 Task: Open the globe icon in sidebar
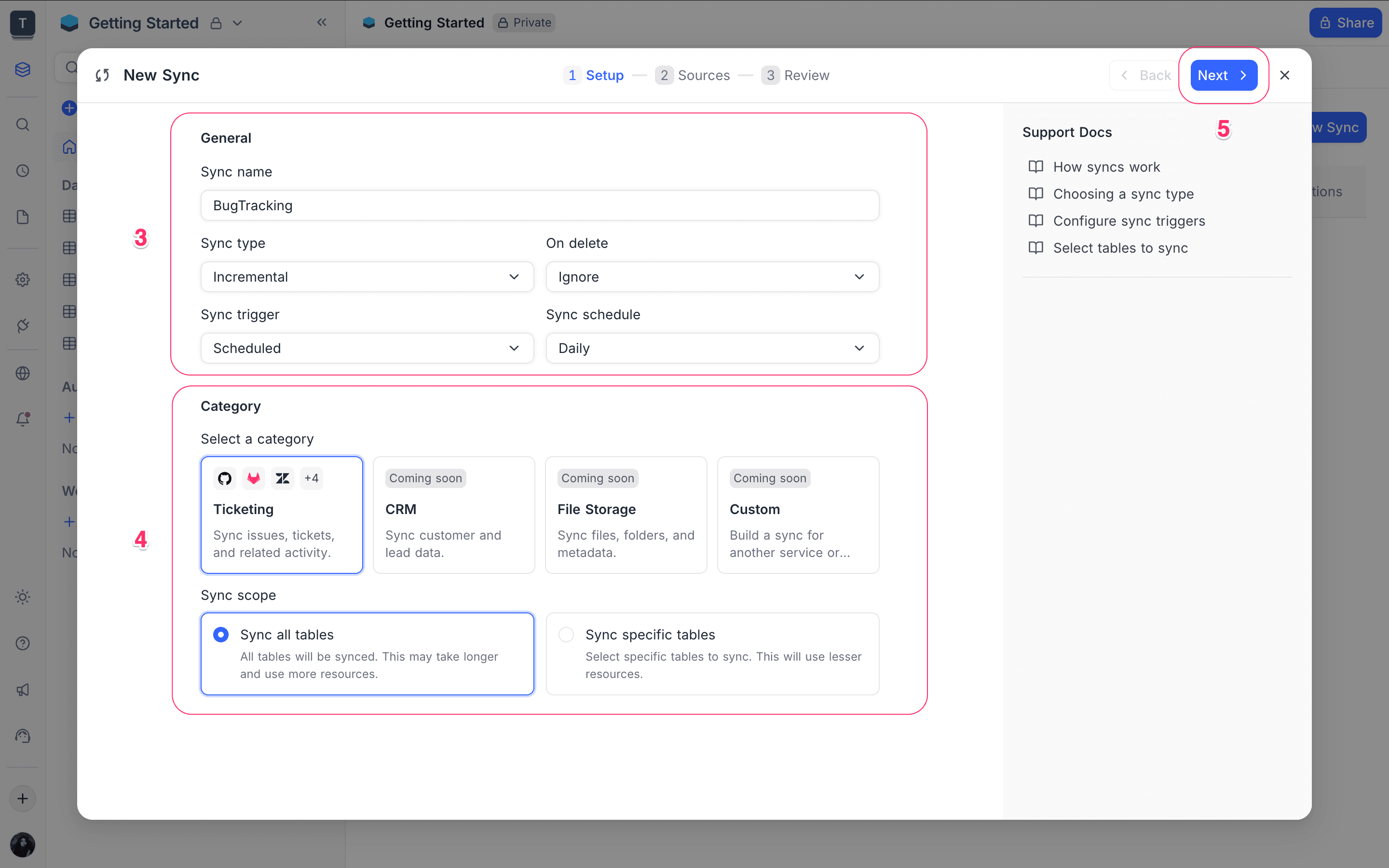(x=22, y=373)
